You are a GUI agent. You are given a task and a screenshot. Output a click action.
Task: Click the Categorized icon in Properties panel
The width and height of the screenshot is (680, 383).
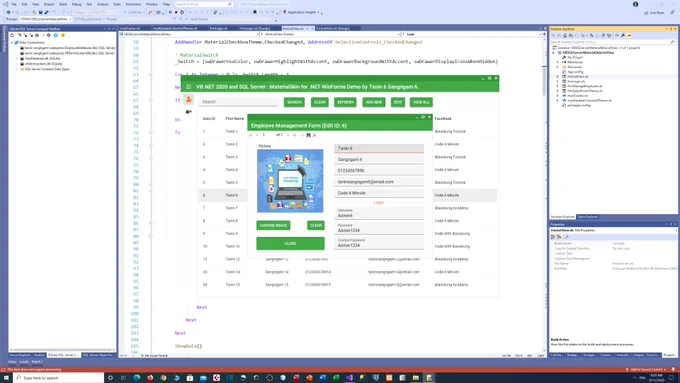(553, 237)
